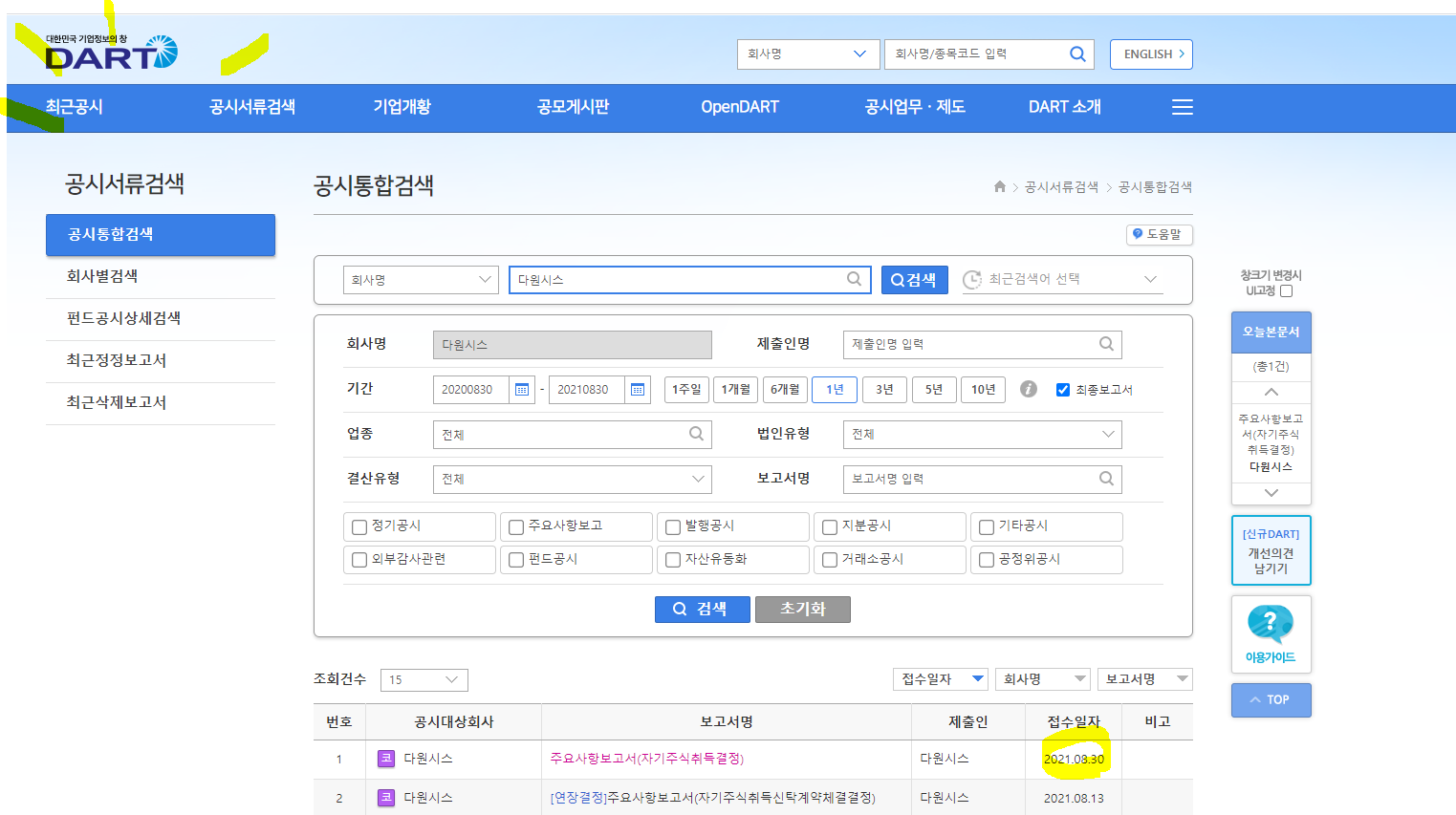
Task: Open the 보고서명 sort dropdown
Action: point(1145,678)
